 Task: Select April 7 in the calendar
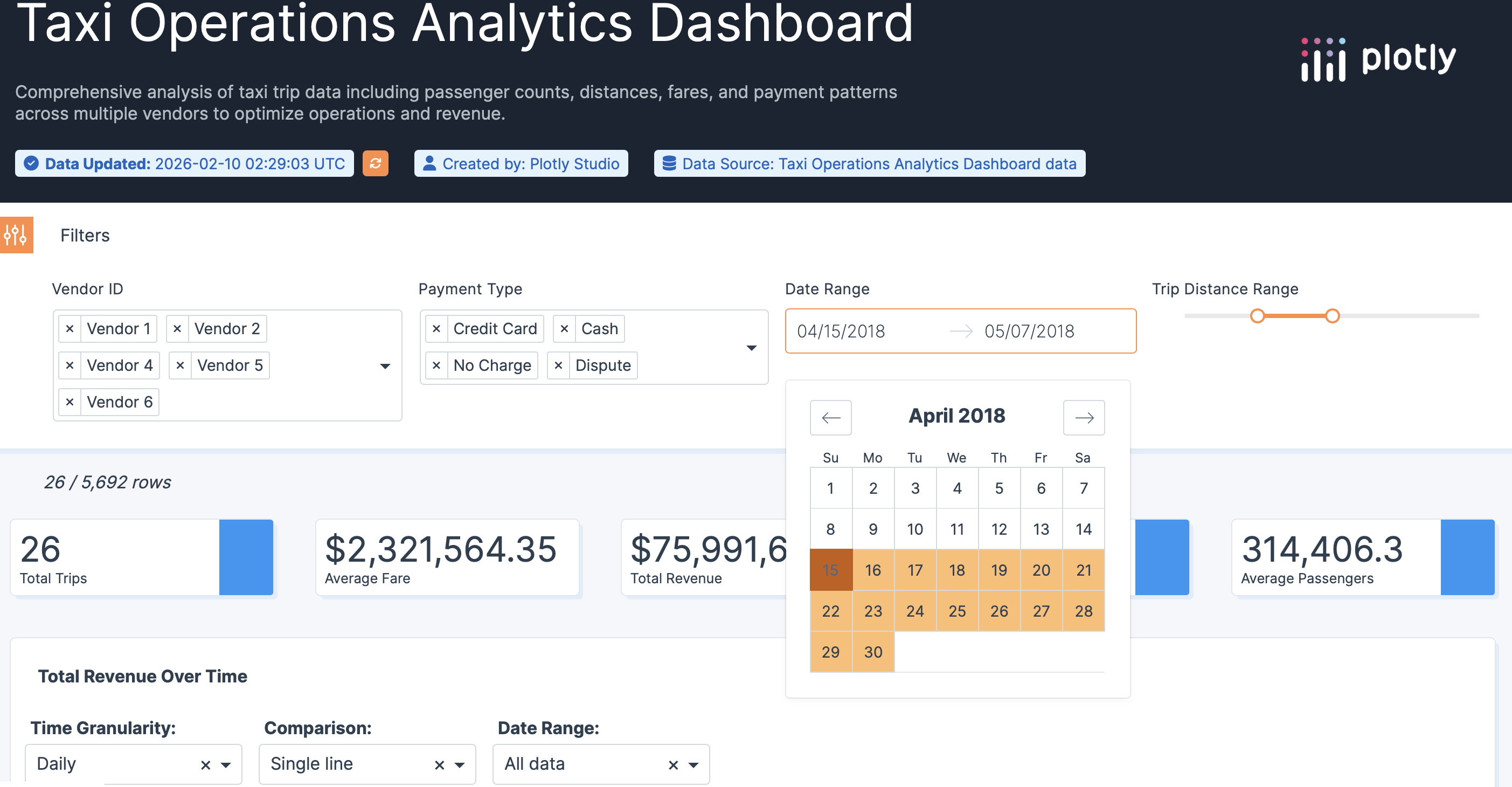(x=1084, y=488)
